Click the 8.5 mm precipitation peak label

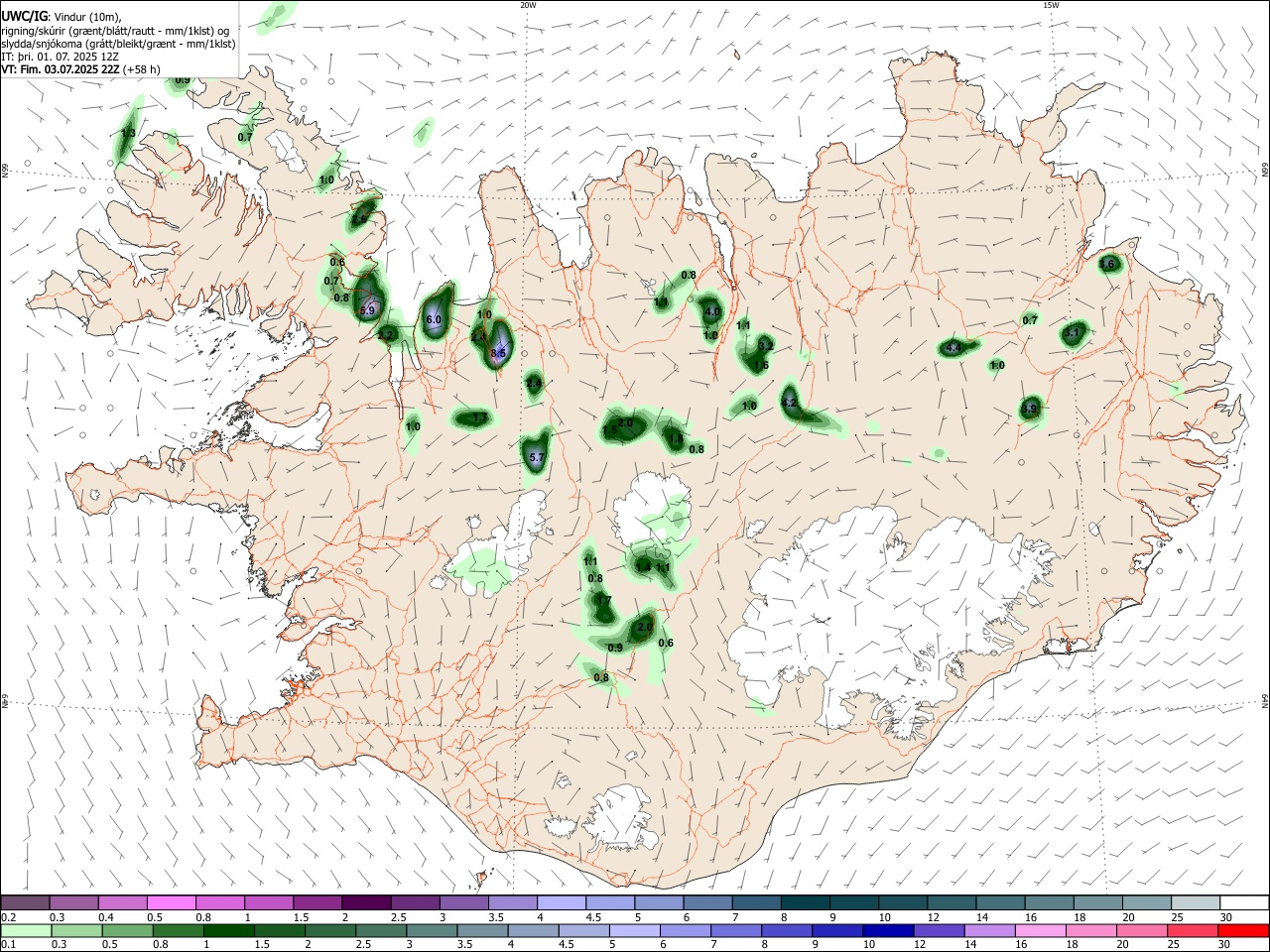pos(499,353)
